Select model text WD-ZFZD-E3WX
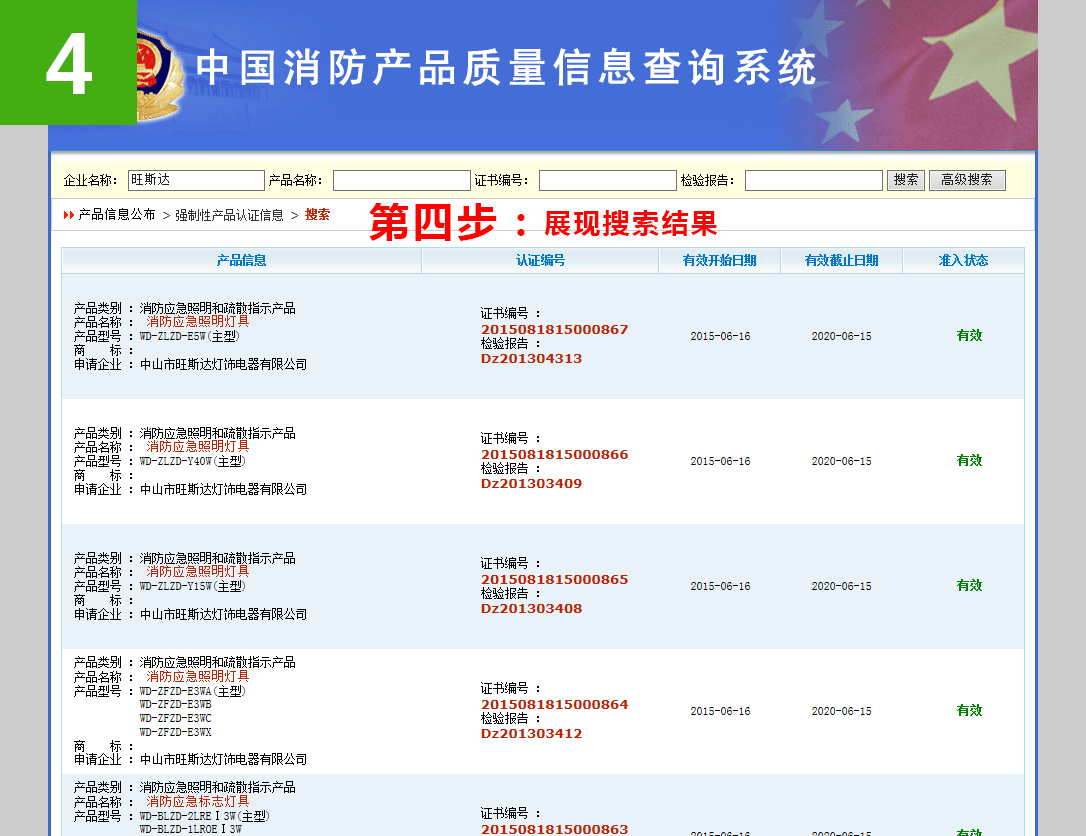This screenshot has height=836, width=1086. (175, 732)
